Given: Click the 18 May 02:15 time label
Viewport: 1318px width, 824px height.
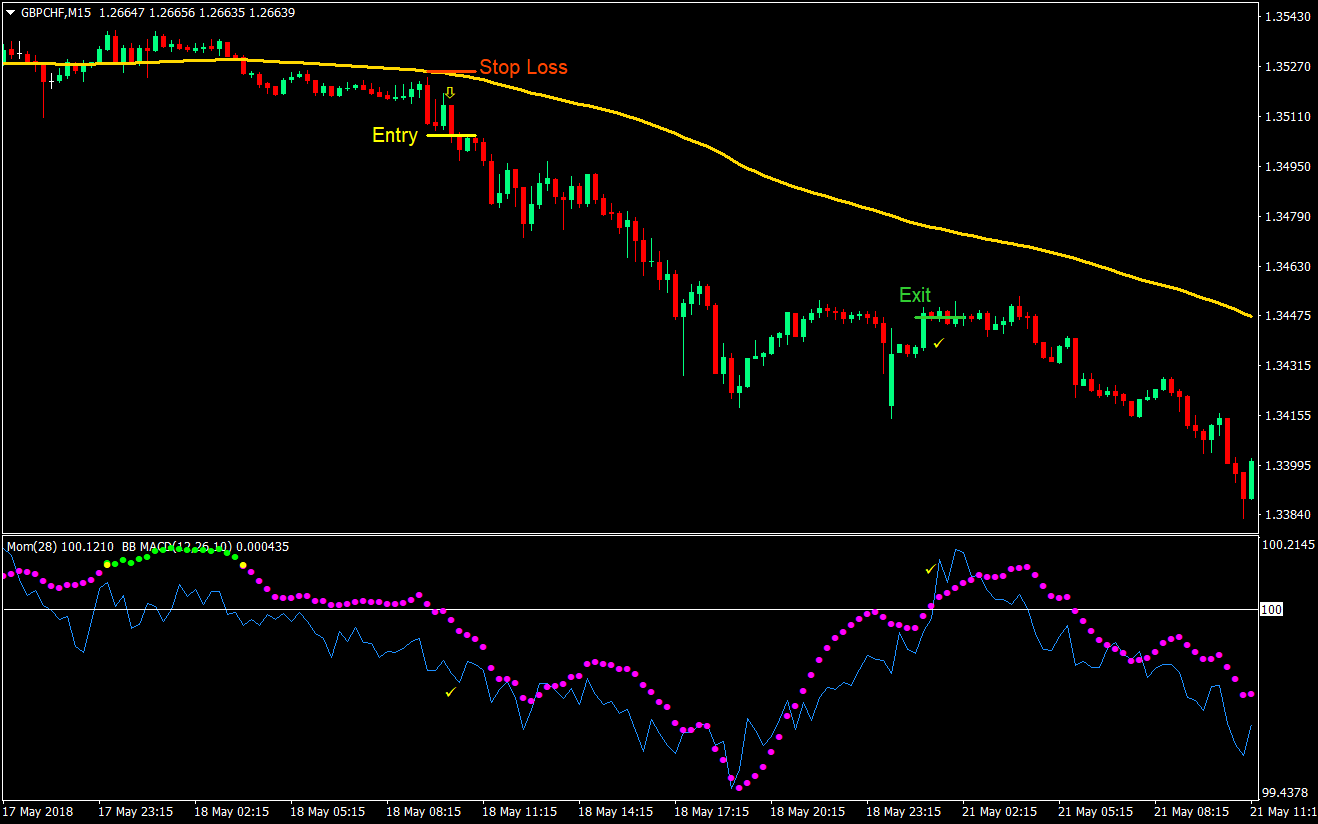Looking at the screenshot, I should 230,811.
